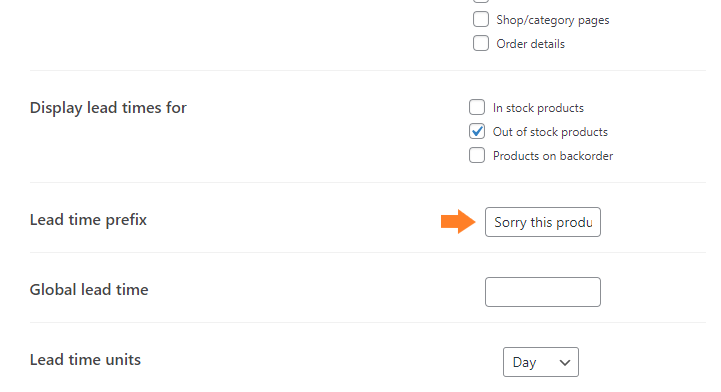Click into the Lead time prefix text field

tap(543, 222)
